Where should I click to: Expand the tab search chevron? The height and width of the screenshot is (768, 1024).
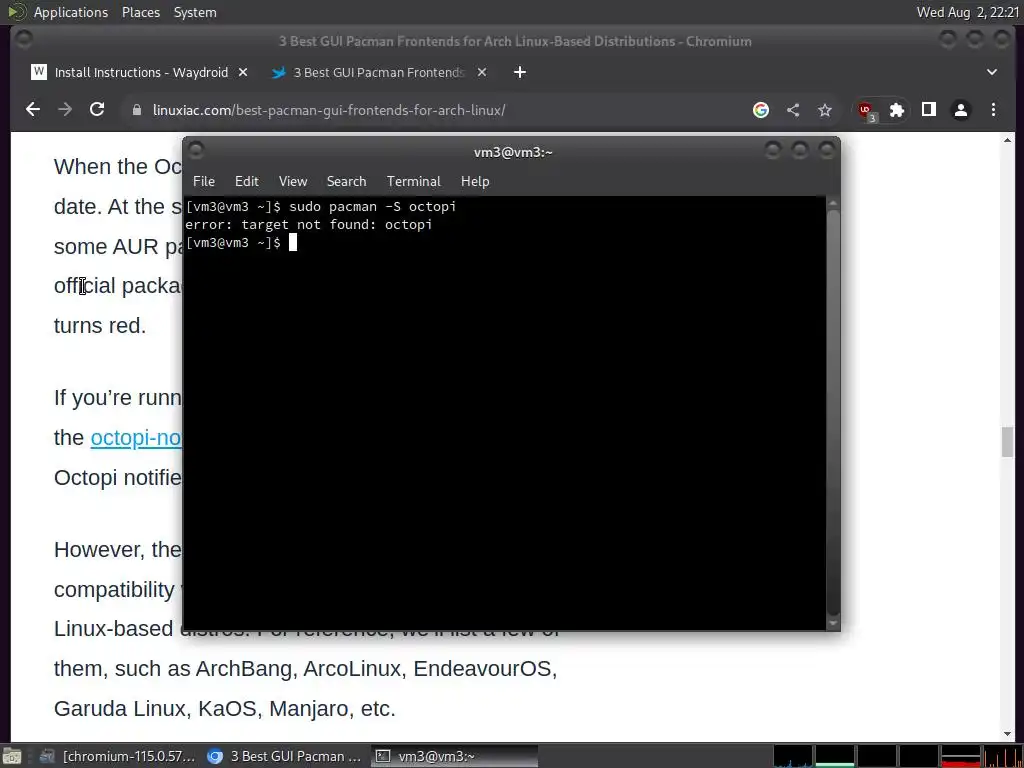992,72
